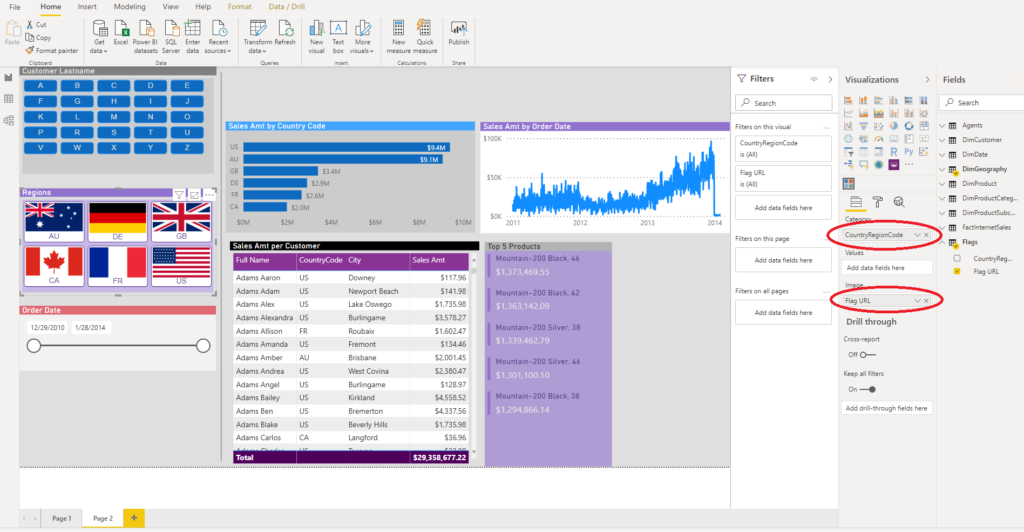Expand the DimDate table
The height and width of the screenshot is (532, 1024).
(942, 155)
